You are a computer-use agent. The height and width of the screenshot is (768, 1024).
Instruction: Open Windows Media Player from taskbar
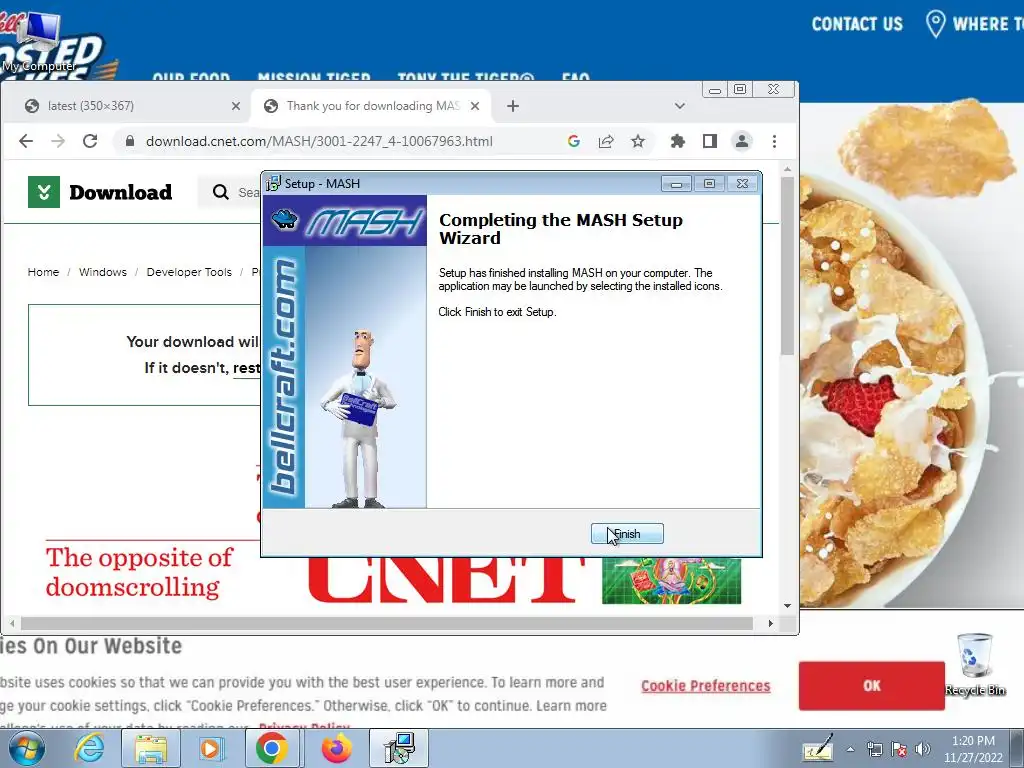(211, 748)
